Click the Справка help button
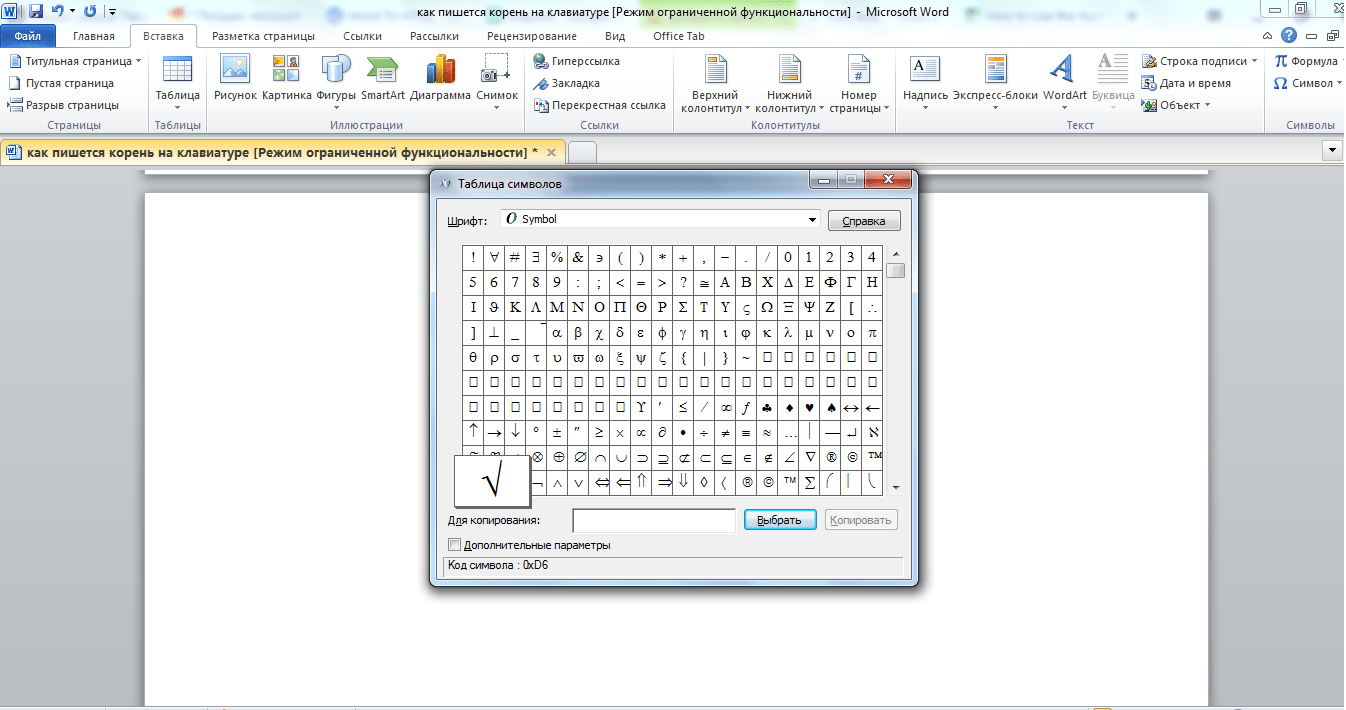This screenshot has width=1346, height=710. (x=864, y=220)
